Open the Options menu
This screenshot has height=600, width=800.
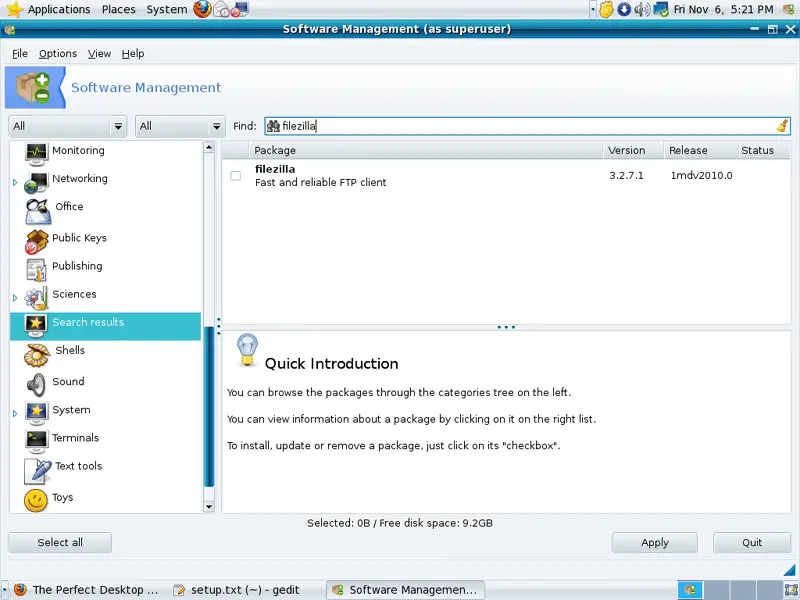[x=58, y=54]
